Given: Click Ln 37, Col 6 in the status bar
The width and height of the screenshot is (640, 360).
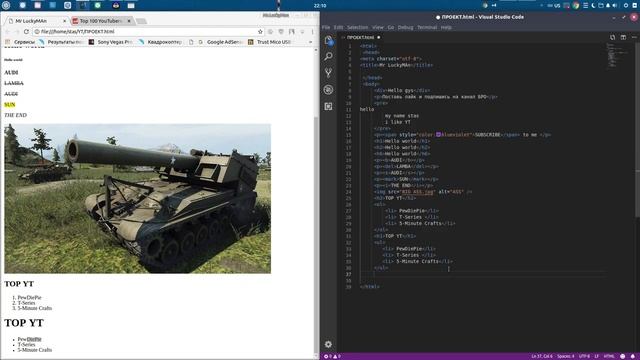Looking at the screenshot, I should click(542, 356).
